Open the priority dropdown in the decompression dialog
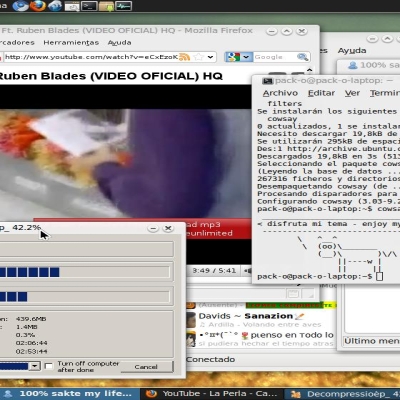The image size is (400, 400). (x=35, y=366)
